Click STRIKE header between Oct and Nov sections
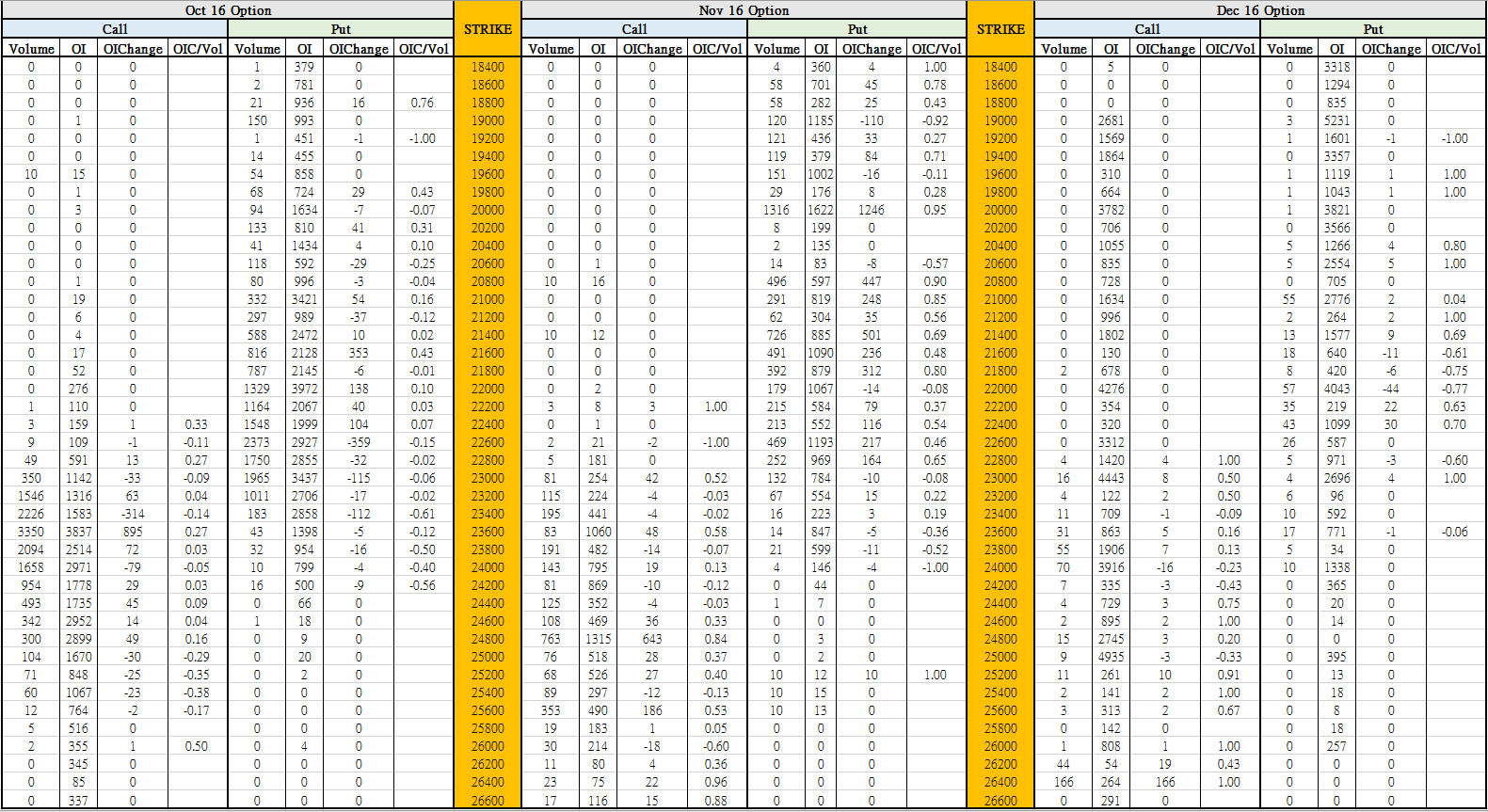1488x812 pixels. click(x=488, y=29)
